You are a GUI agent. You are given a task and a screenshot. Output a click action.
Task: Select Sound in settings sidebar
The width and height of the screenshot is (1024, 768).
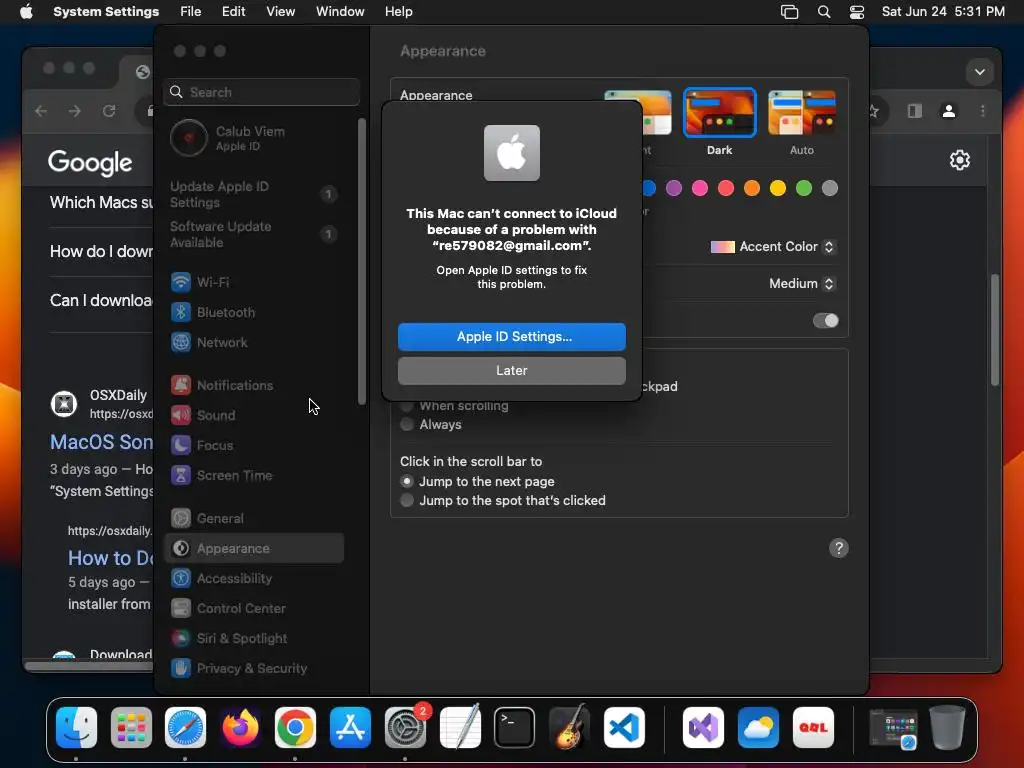[254, 415]
